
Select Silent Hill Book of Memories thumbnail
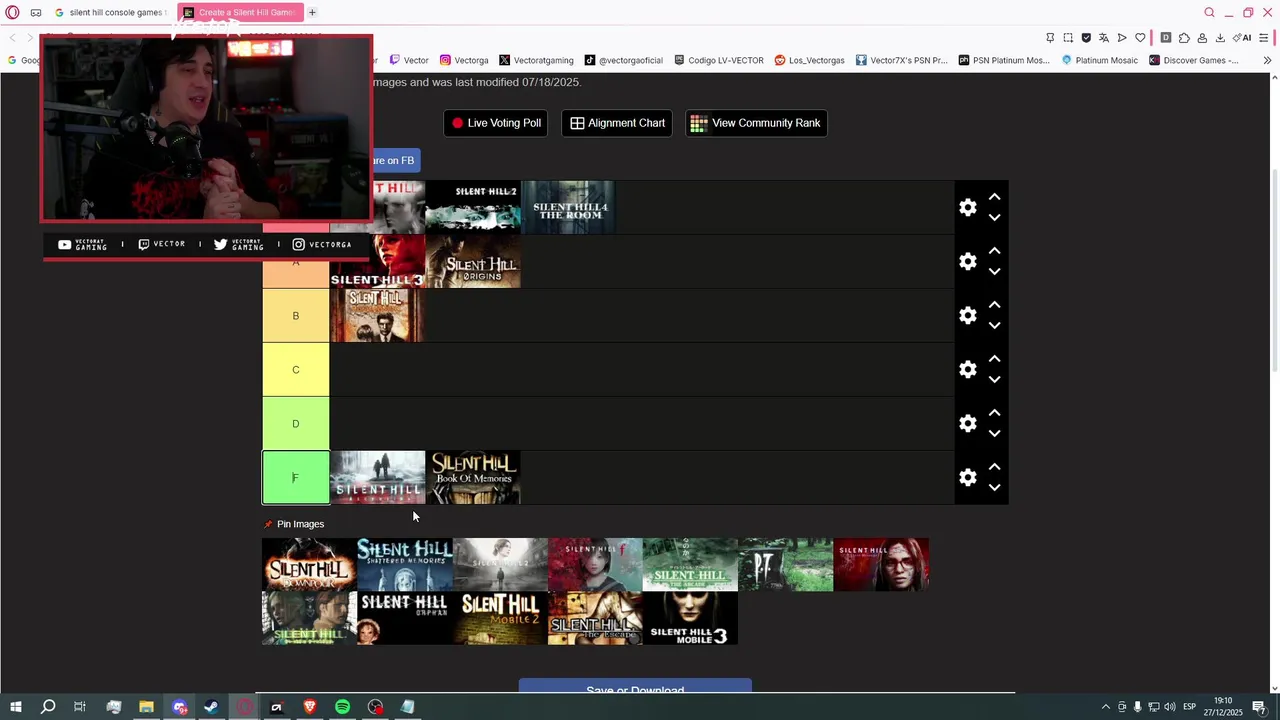coord(473,477)
